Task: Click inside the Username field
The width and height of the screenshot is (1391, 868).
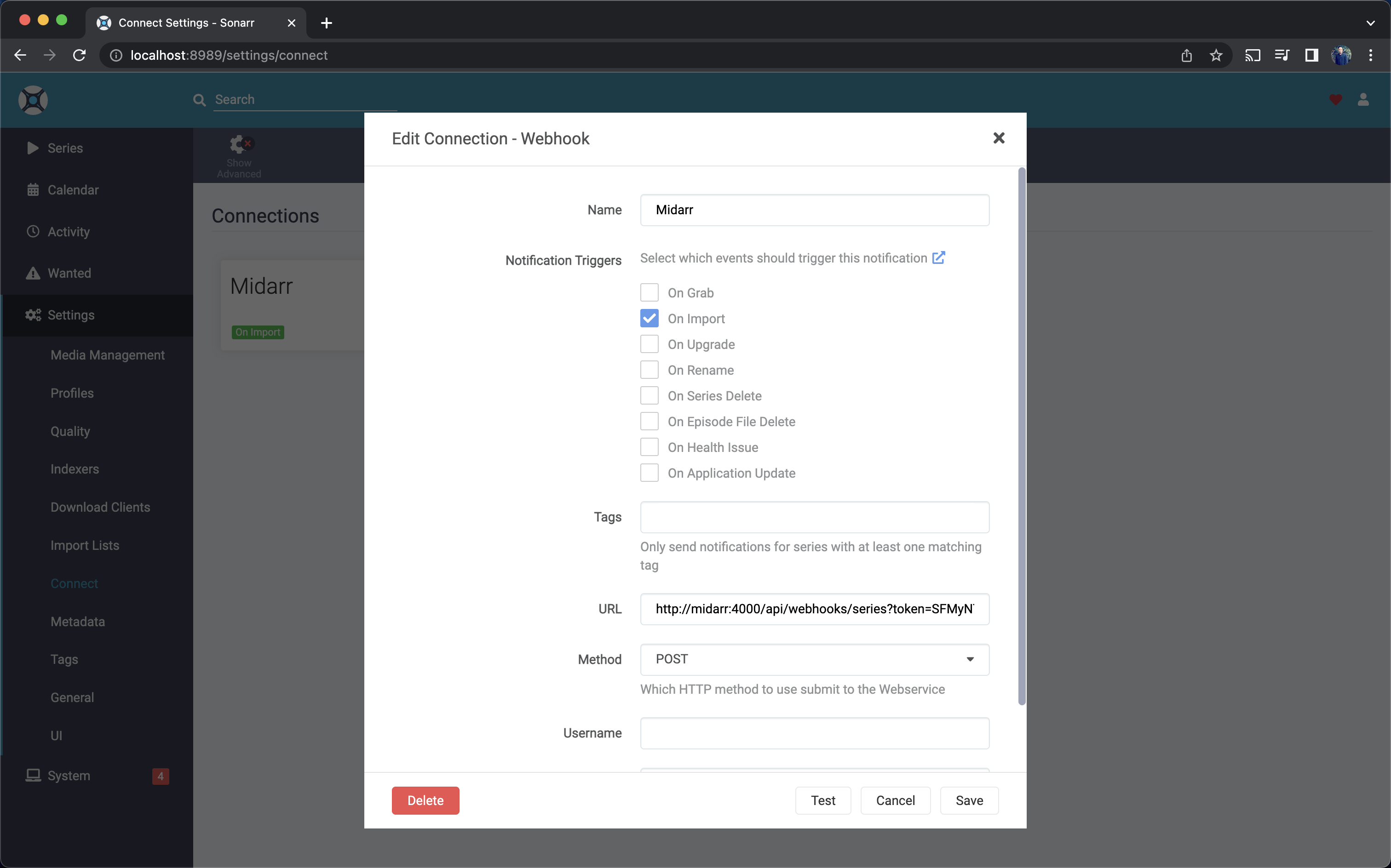Action: tap(813, 733)
